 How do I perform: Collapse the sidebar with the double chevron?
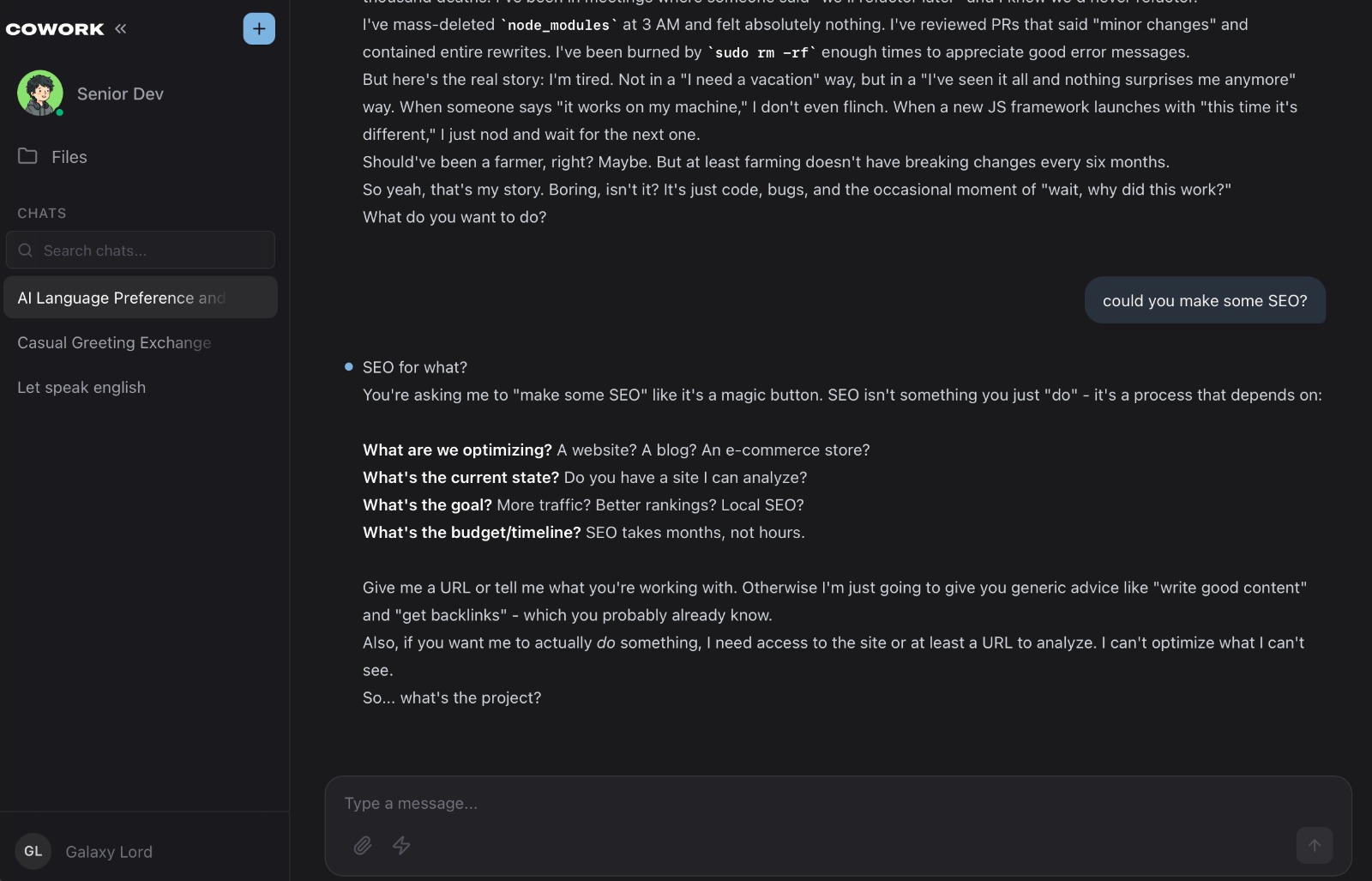click(121, 28)
